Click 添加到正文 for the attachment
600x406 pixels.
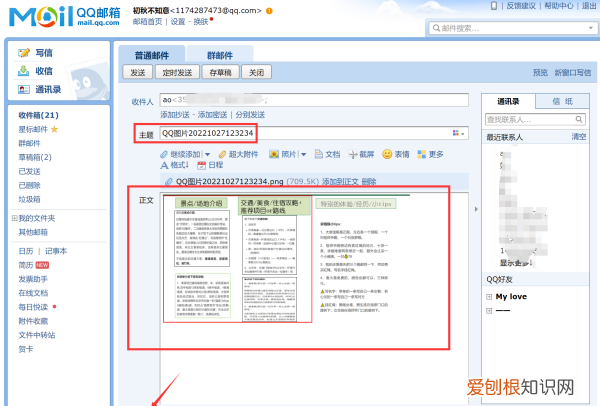340,181
